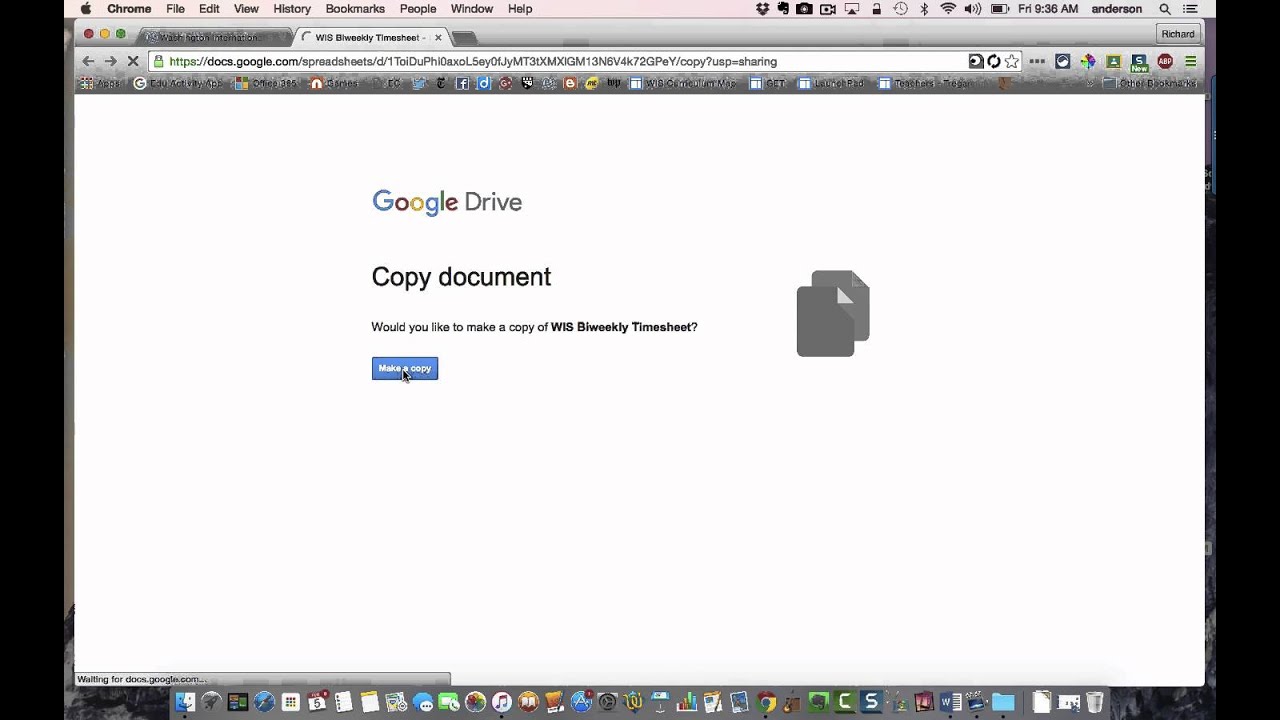Open the Bookmarks menu
The width and height of the screenshot is (1280, 720).
(x=355, y=9)
